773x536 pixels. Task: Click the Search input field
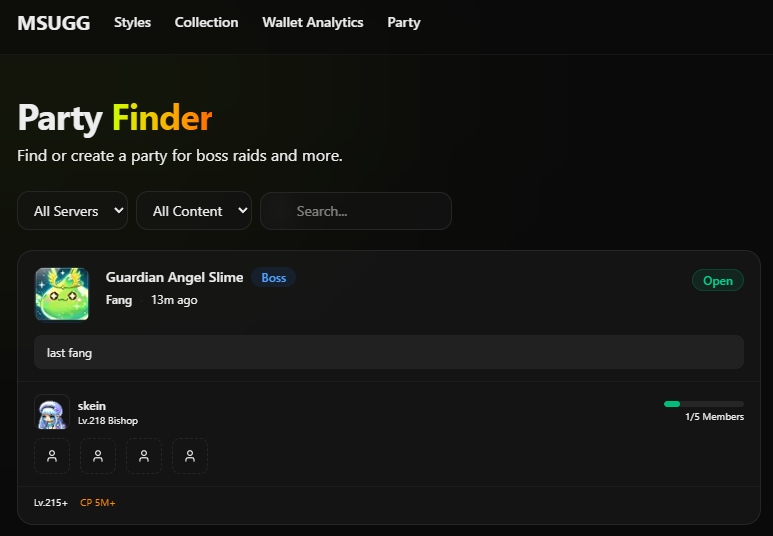click(355, 211)
